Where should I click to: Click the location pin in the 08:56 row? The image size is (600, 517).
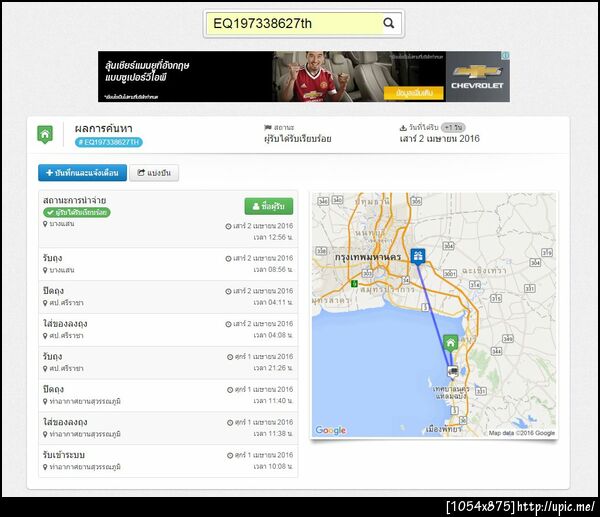pos(45,270)
